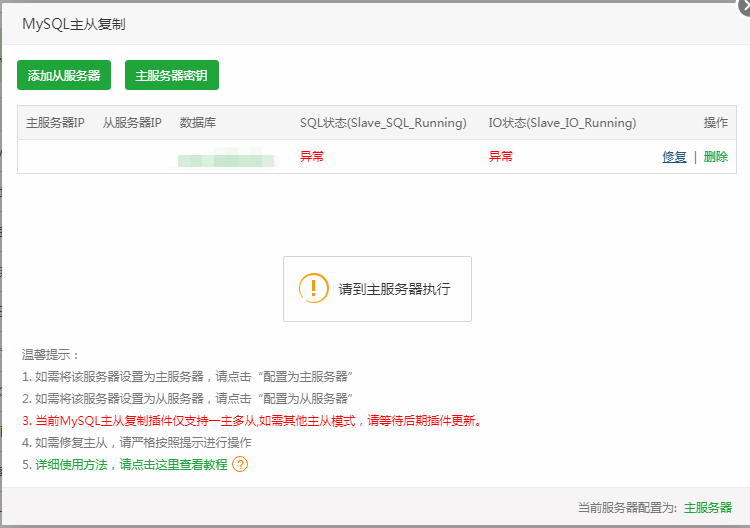The image size is (750, 528).
Task: Click the IO状态(Slave_IO_Running) column header
Action: pos(562,123)
